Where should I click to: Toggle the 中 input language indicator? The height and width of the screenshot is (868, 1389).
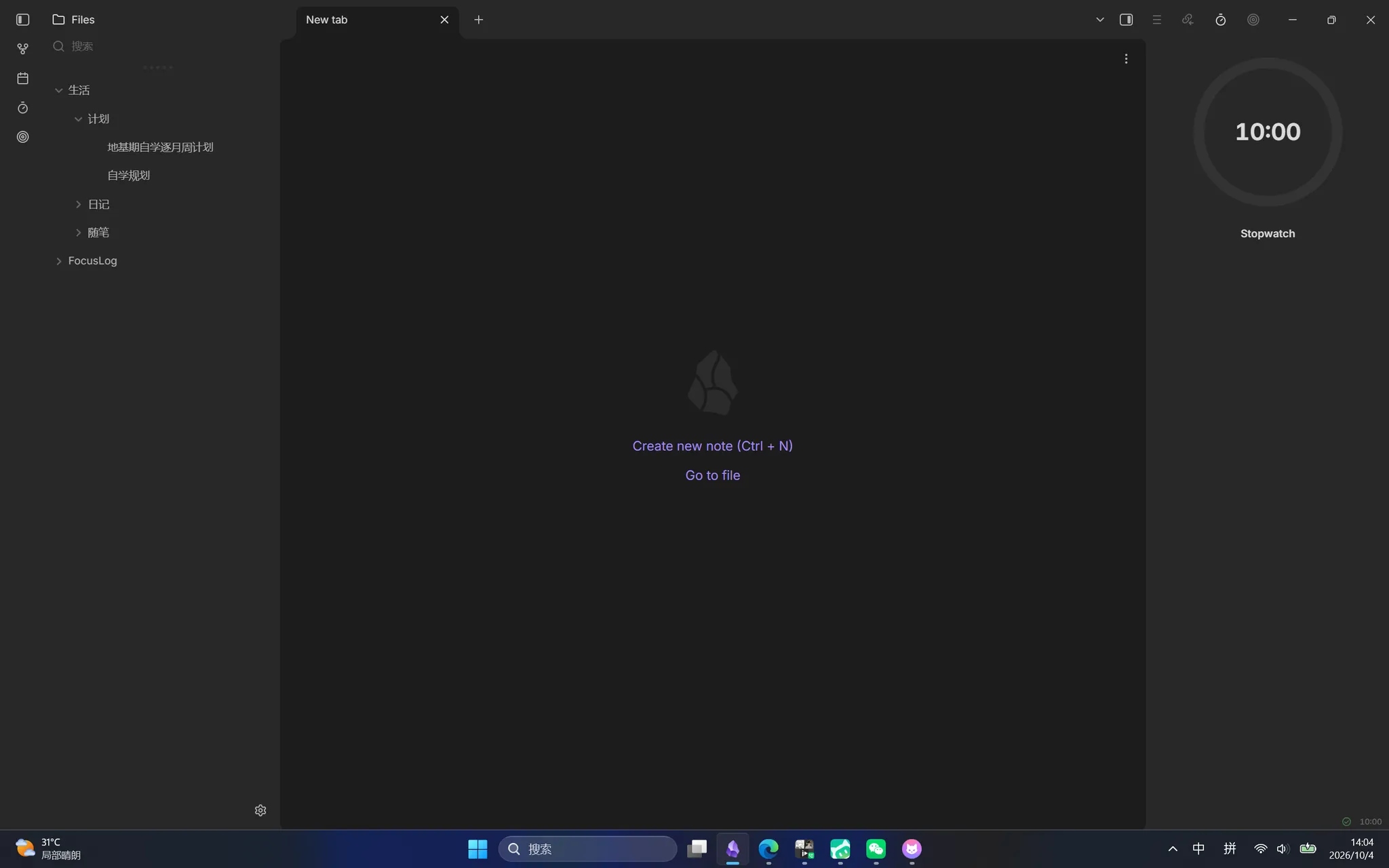point(1198,848)
